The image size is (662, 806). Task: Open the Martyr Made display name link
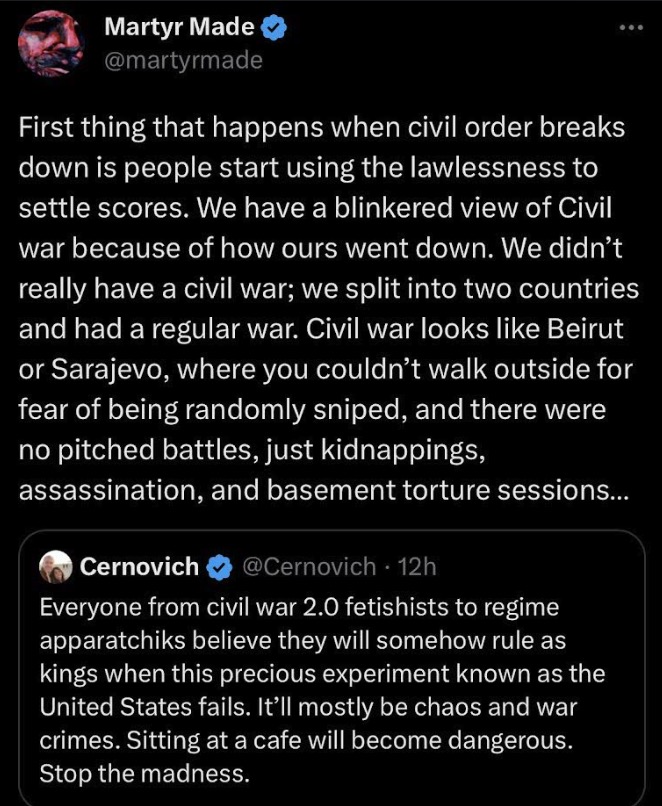pyautogui.click(x=179, y=29)
